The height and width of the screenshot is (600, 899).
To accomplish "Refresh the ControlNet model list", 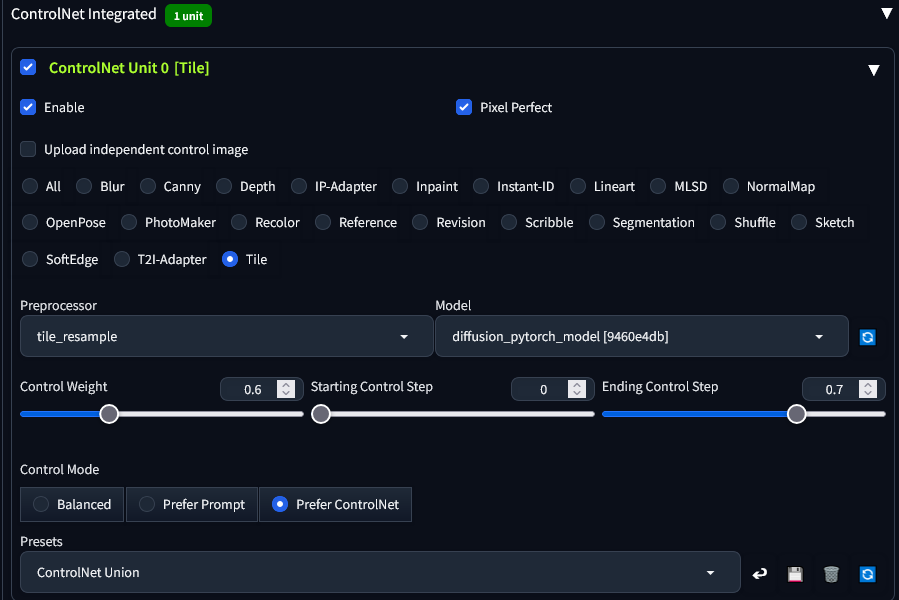I will point(867,337).
